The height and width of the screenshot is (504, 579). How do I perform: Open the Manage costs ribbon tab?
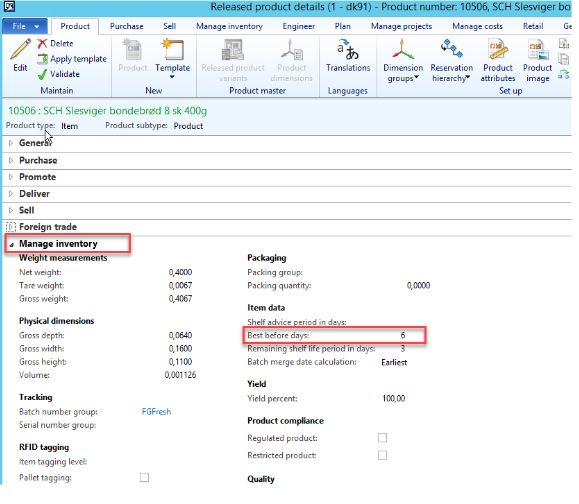point(477,26)
